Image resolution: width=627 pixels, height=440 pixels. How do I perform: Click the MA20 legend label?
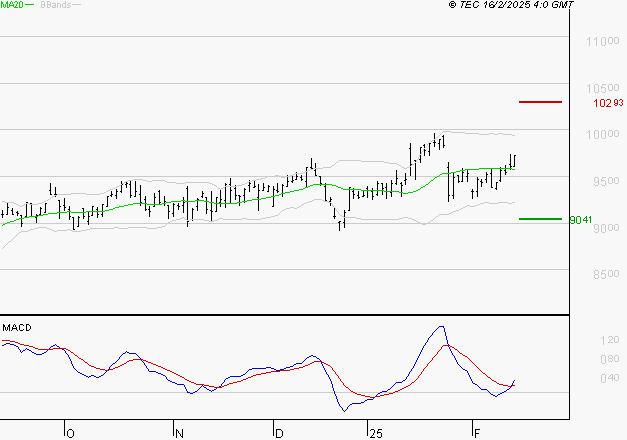(x=10, y=5)
